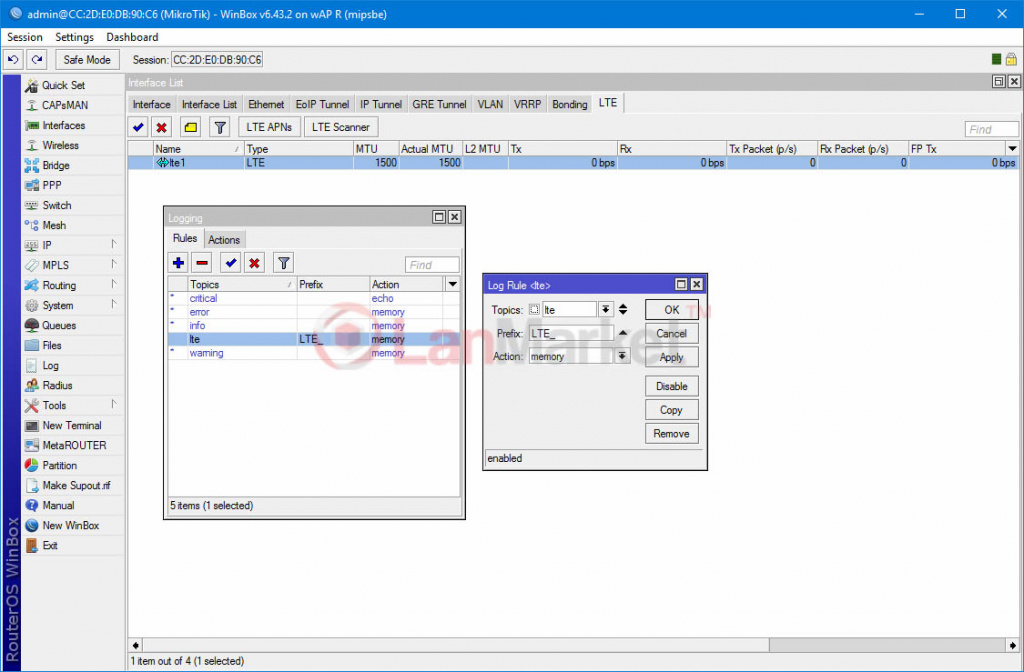Click the horizontal scrollbar under the Interface List

coord(450,645)
